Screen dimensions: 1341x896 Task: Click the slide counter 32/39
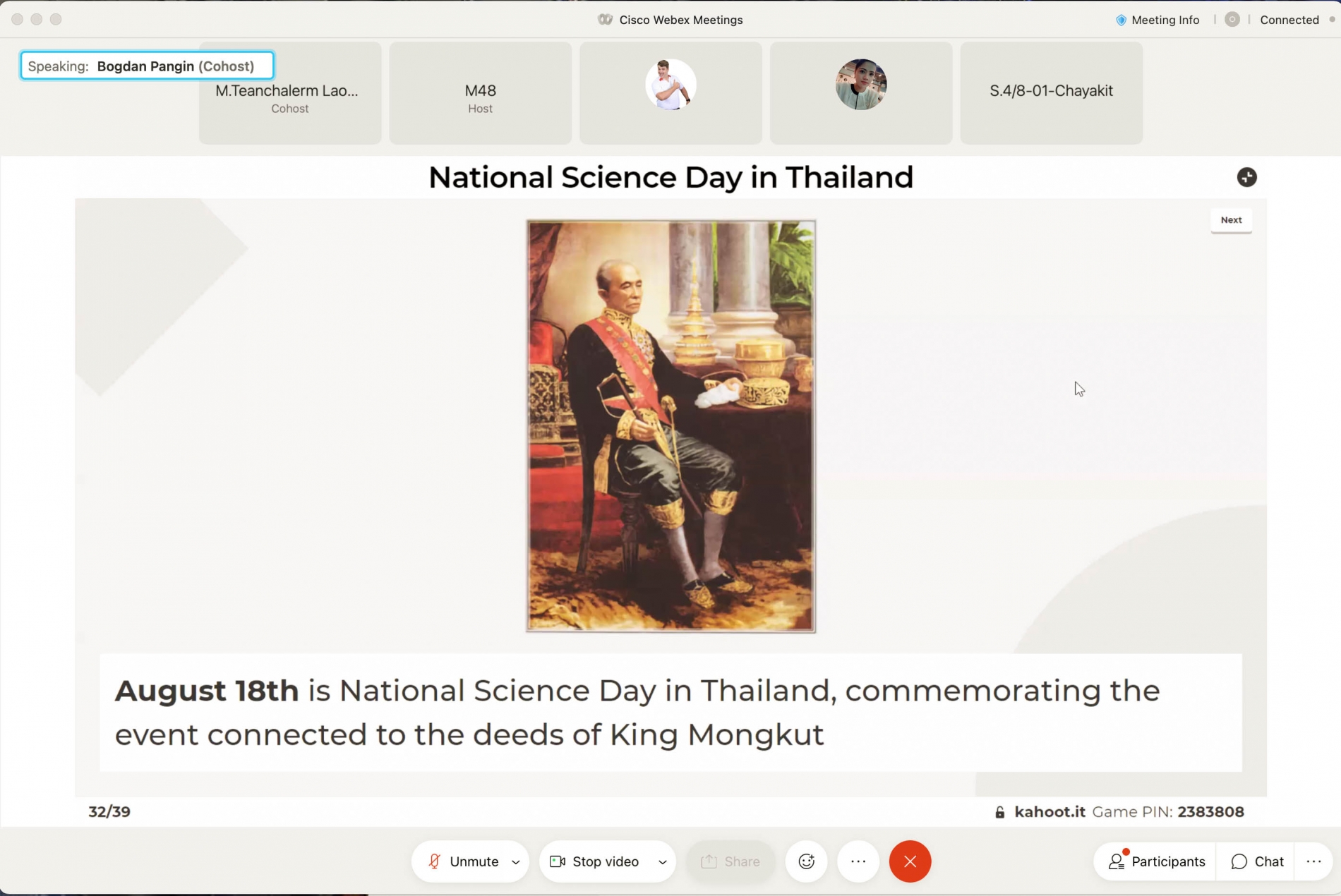[109, 811]
